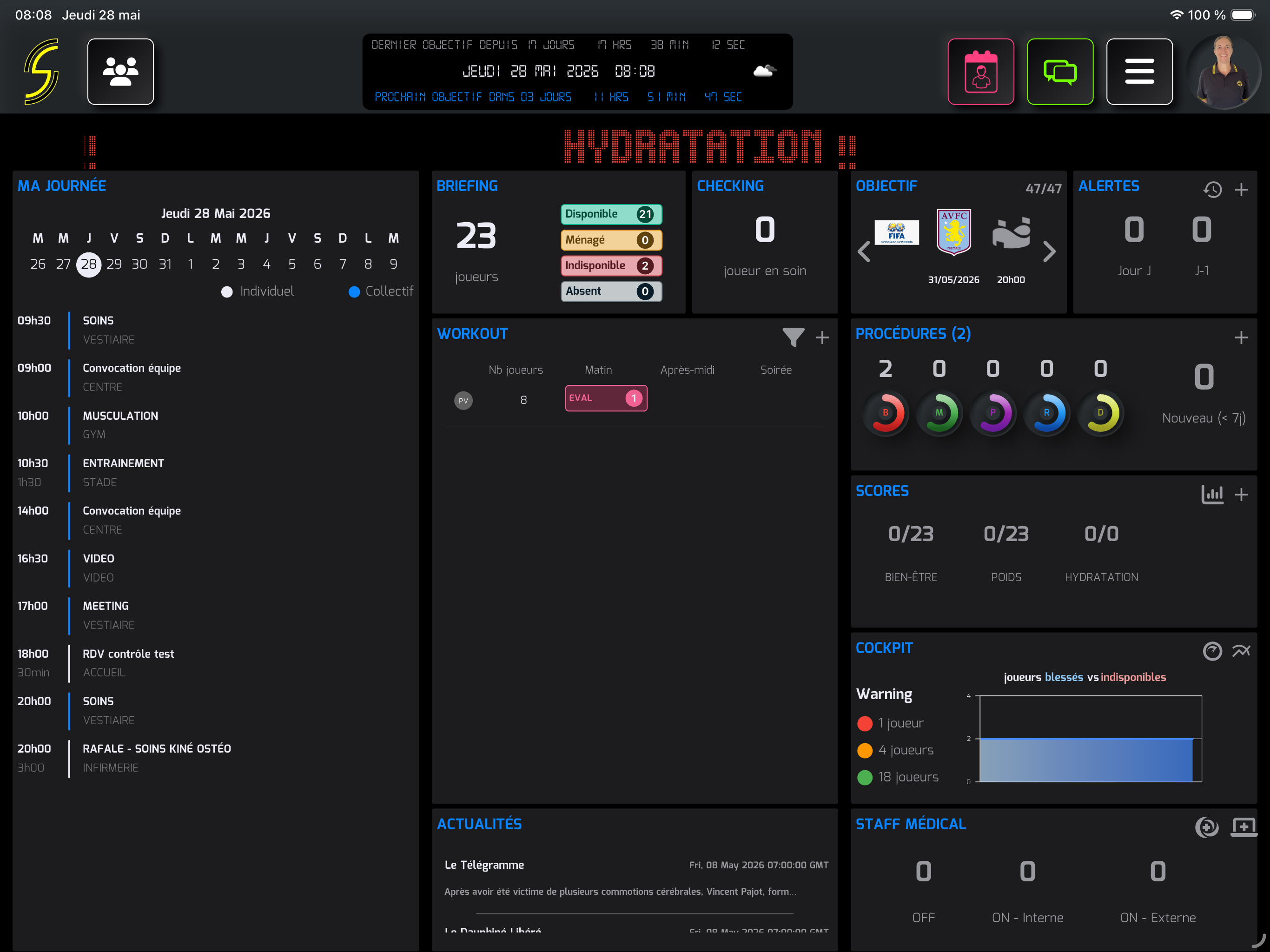This screenshot has height=952, width=1270.
Task: Click the ON - Interne staff count
Action: [1027, 892]
